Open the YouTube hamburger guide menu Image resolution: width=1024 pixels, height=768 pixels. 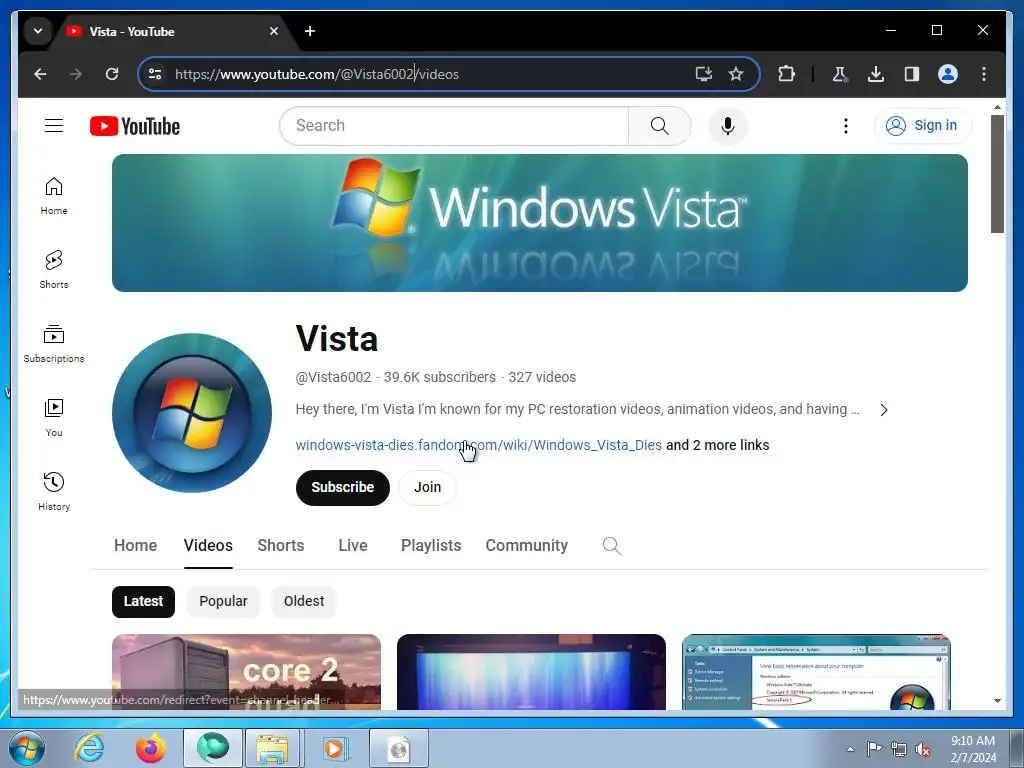pos(54,125)
